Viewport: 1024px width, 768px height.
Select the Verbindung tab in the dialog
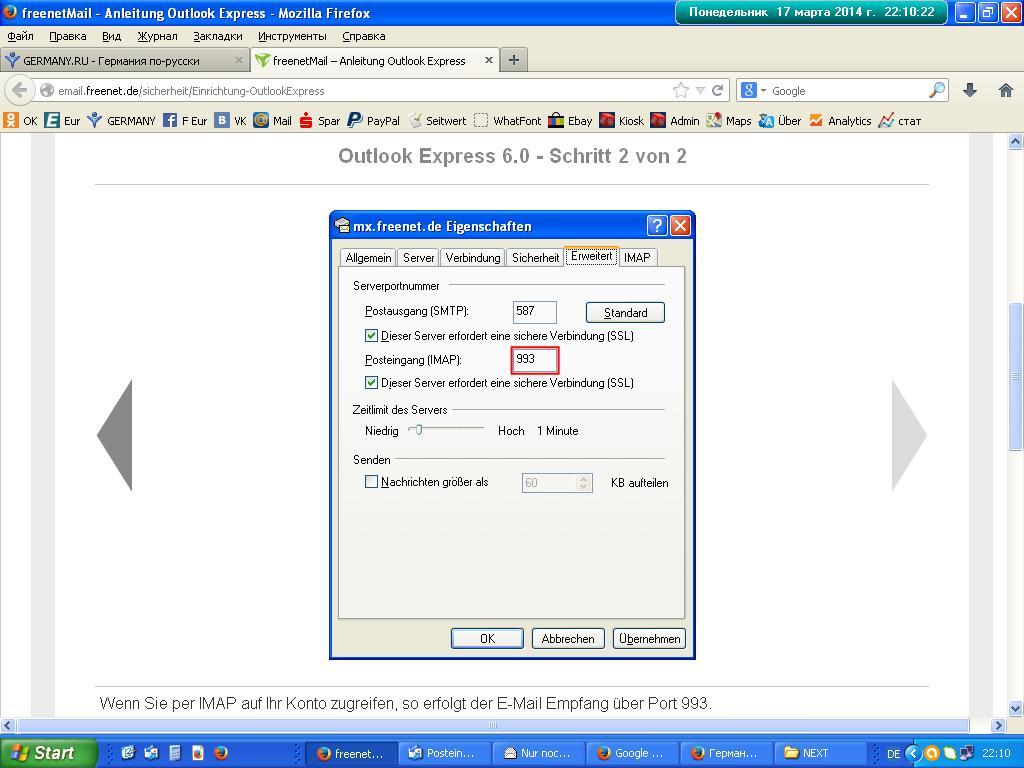(x=473, y=258)
